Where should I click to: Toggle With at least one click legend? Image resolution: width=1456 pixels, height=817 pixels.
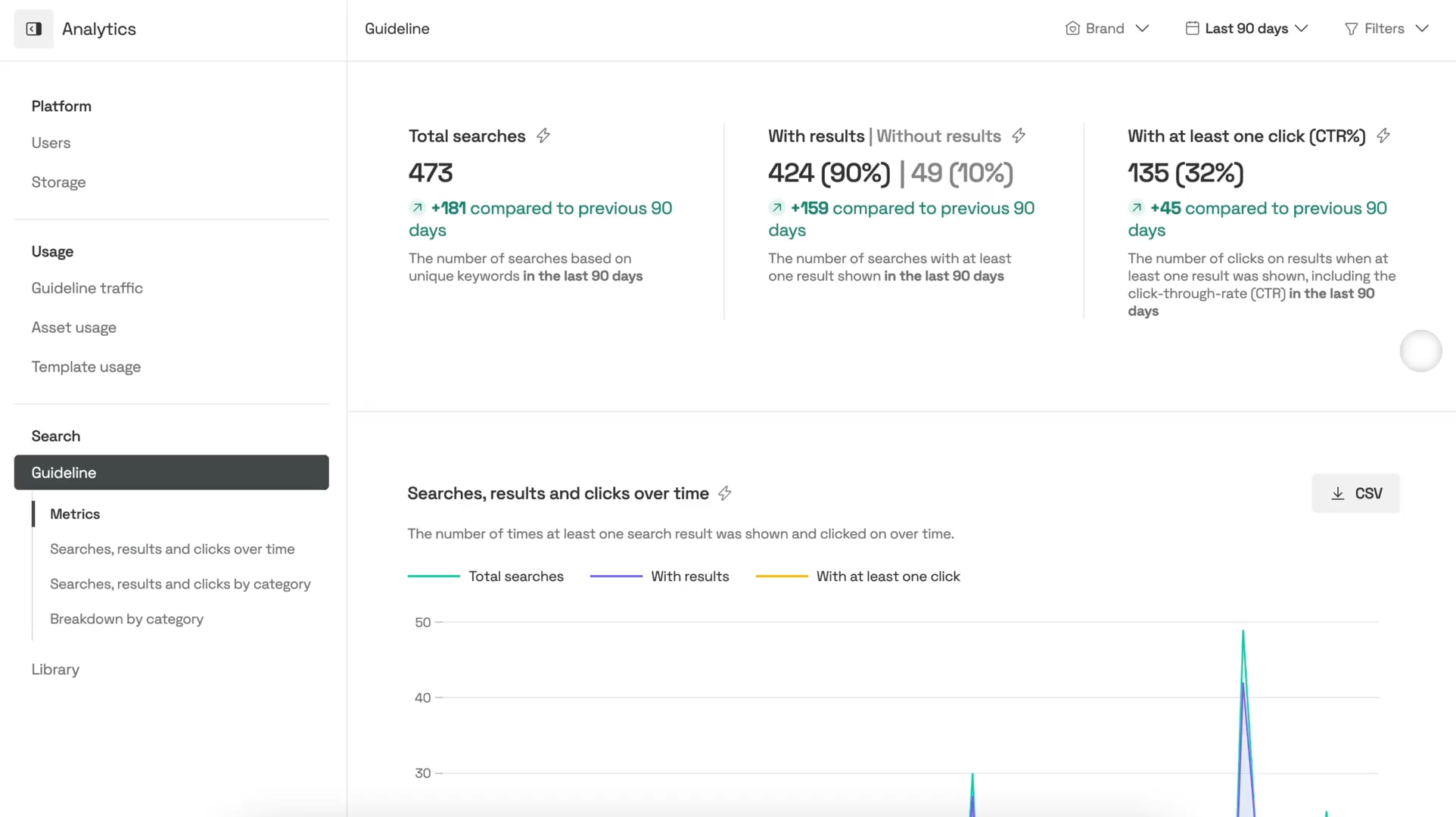888,576
